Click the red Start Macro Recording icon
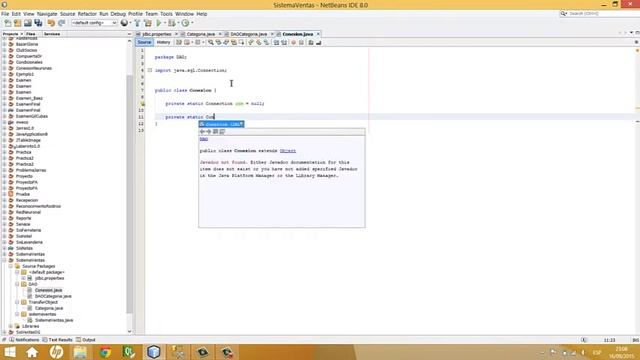Image resolution: width=640 pixels, height=360 pixels. pos(293,42)
